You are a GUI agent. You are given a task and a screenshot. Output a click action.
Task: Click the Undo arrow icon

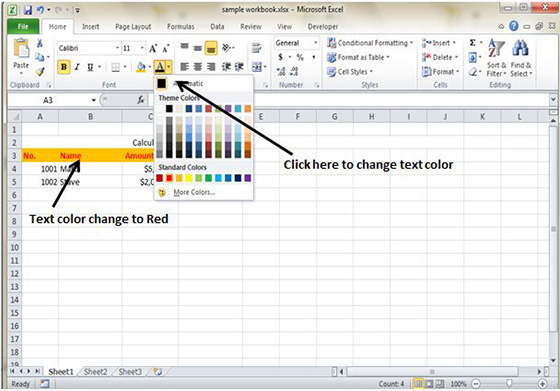coord(41,10)
